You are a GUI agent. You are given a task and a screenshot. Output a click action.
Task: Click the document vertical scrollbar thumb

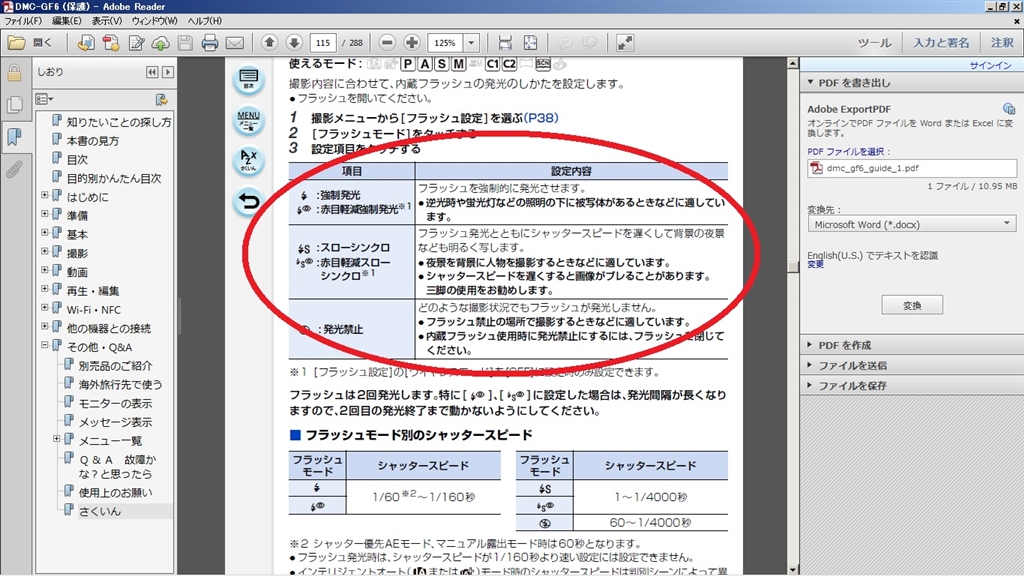792,267
